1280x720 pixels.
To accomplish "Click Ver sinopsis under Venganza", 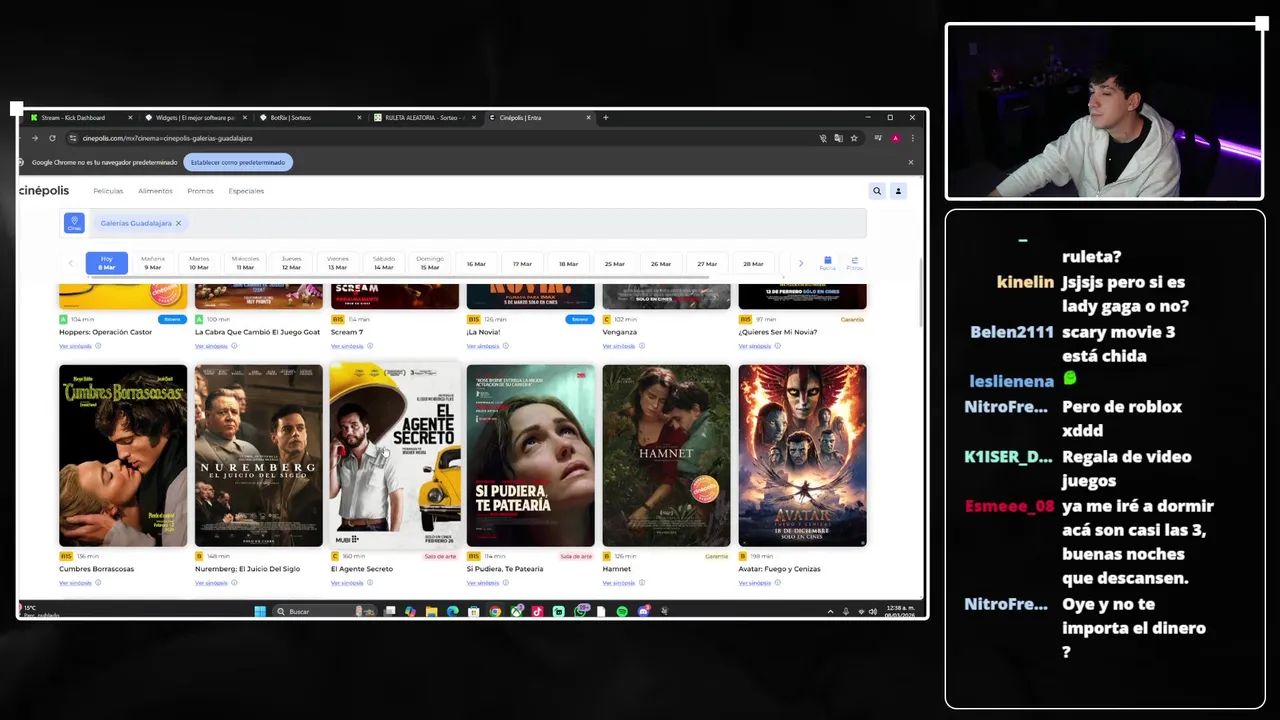I will tap(619, 346).
